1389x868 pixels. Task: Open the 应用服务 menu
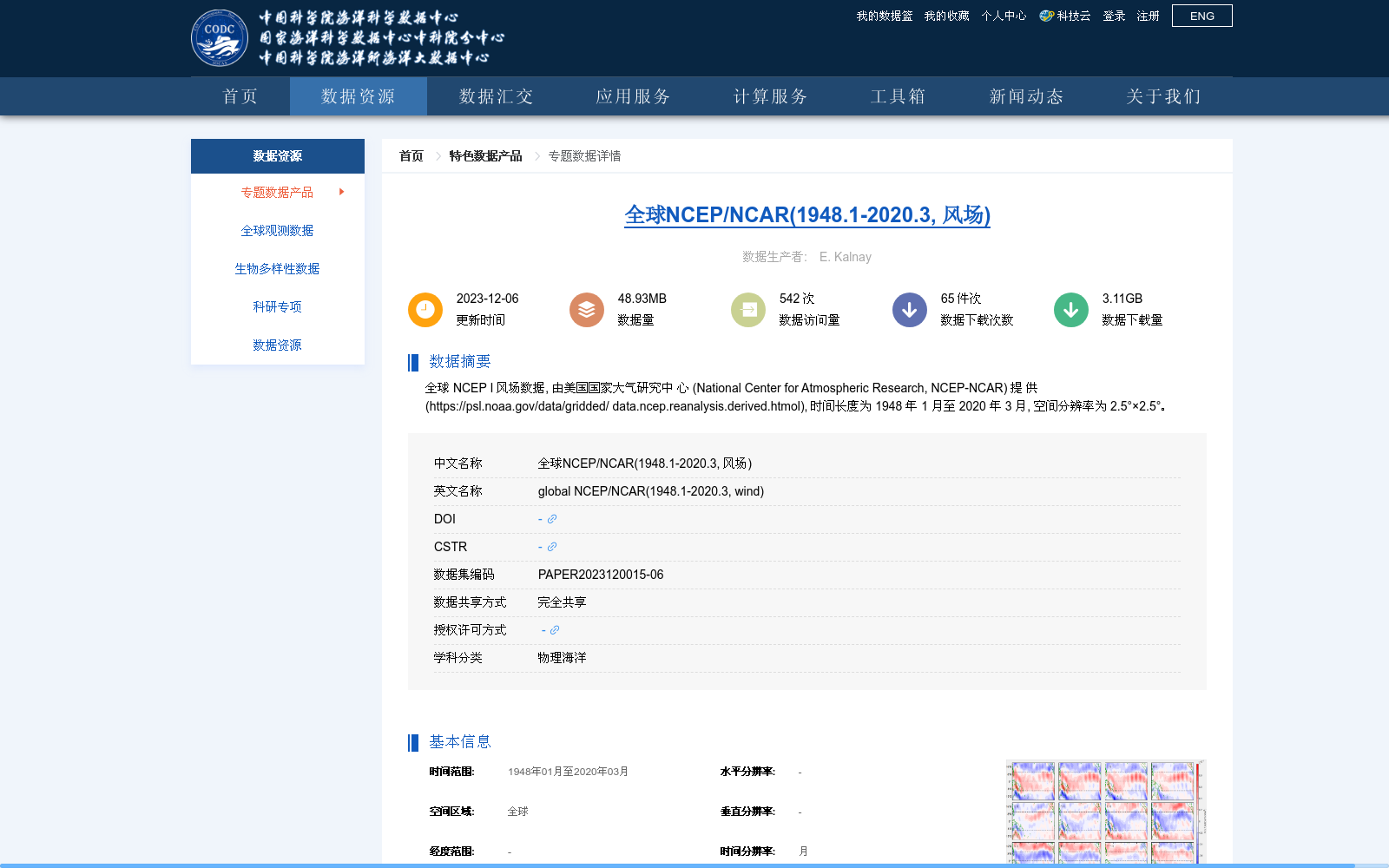pyautogui.click(x=633, y=96)
